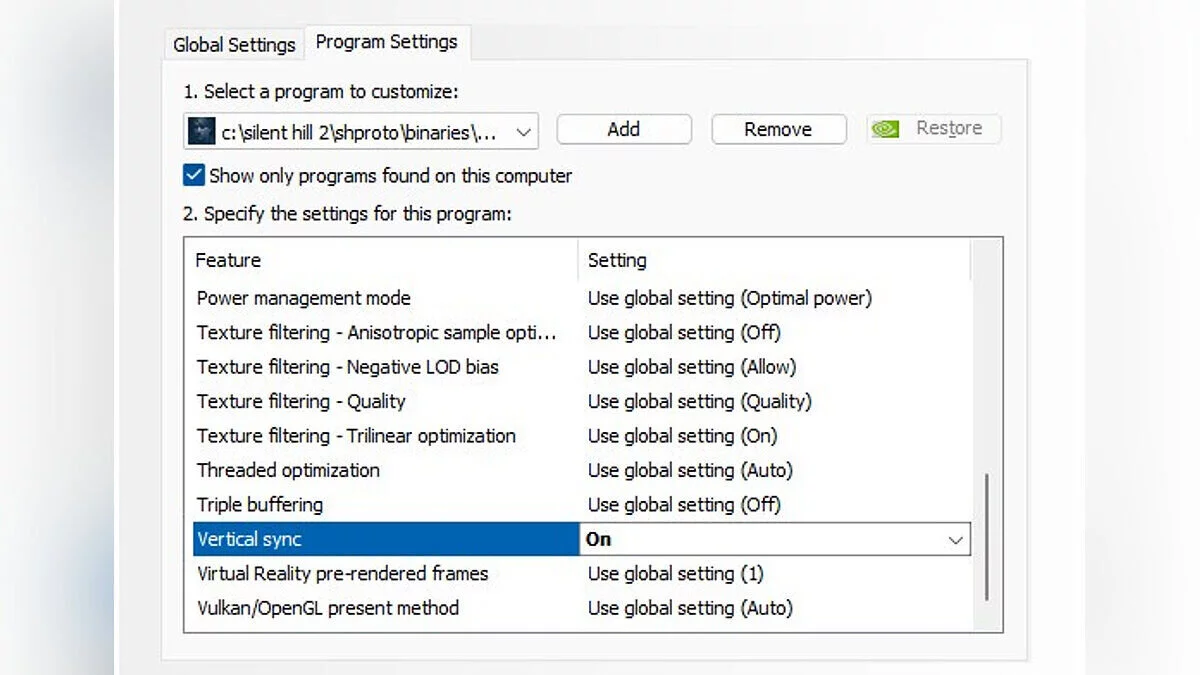Click the Remove button
Image resolution: width=1200 pixels, height=675 pixels.
point(778,129)
